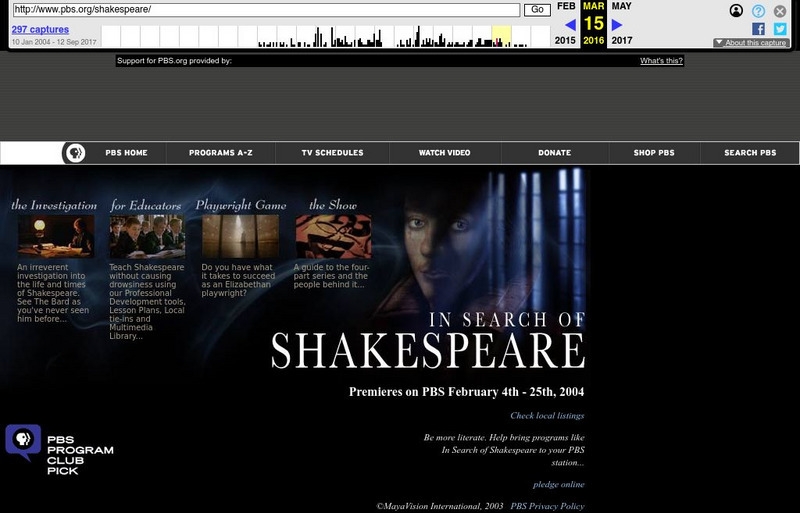The width and height of the screenshot is (800, 513).
Task: Open TV Schedules menu item
Action: pyautogui.click(x=332, y=153)
